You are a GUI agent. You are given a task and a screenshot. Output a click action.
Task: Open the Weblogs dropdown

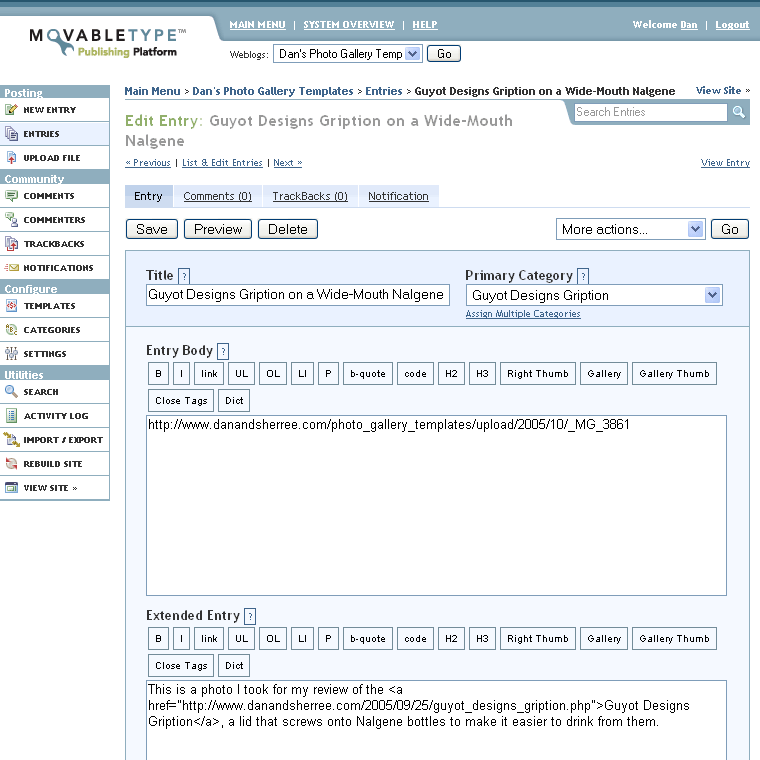click(348, 54)
